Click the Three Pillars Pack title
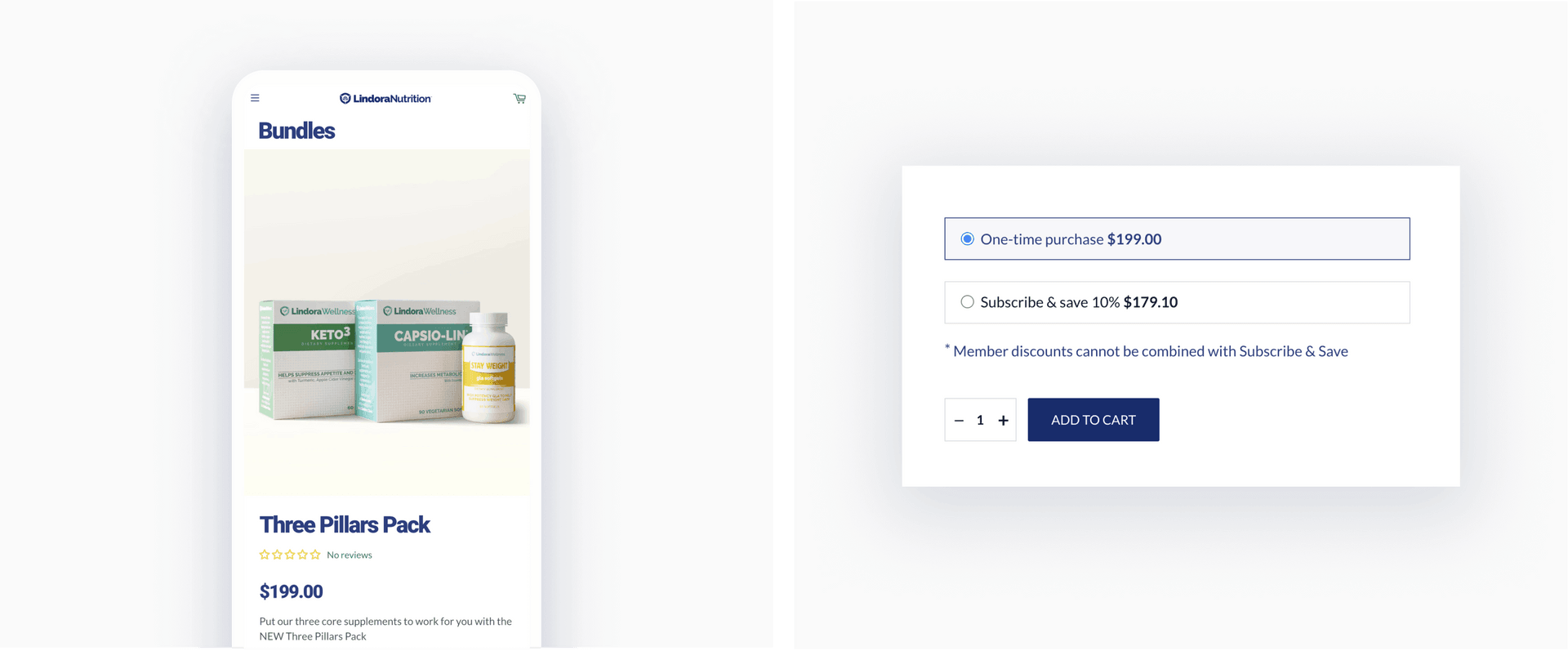Image resolution: width=1568 pixels, height=651 pixels. (x=345, y=524)
